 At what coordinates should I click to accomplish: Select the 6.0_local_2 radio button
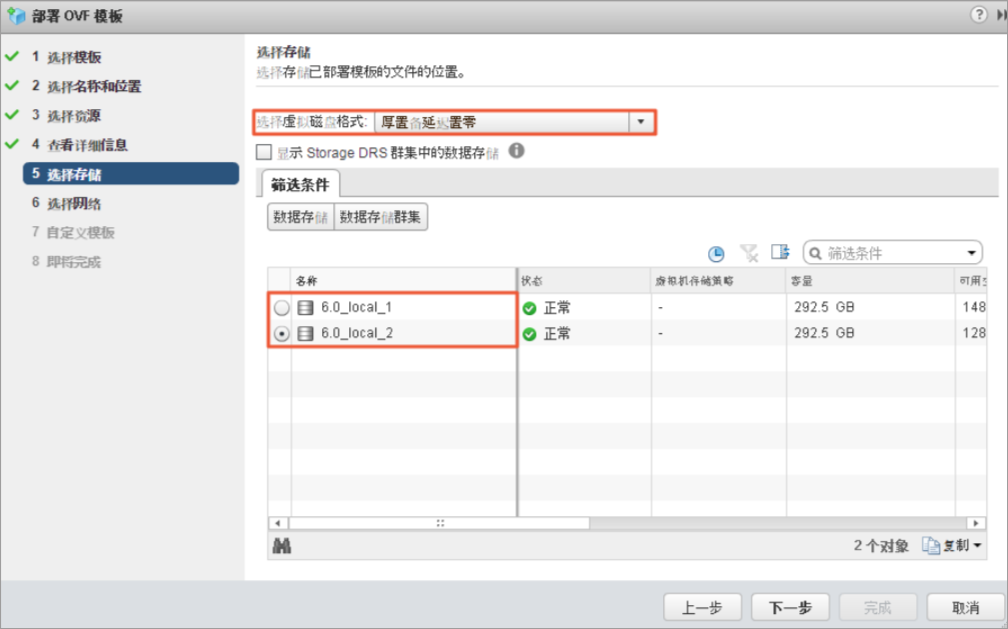[282, 333]
